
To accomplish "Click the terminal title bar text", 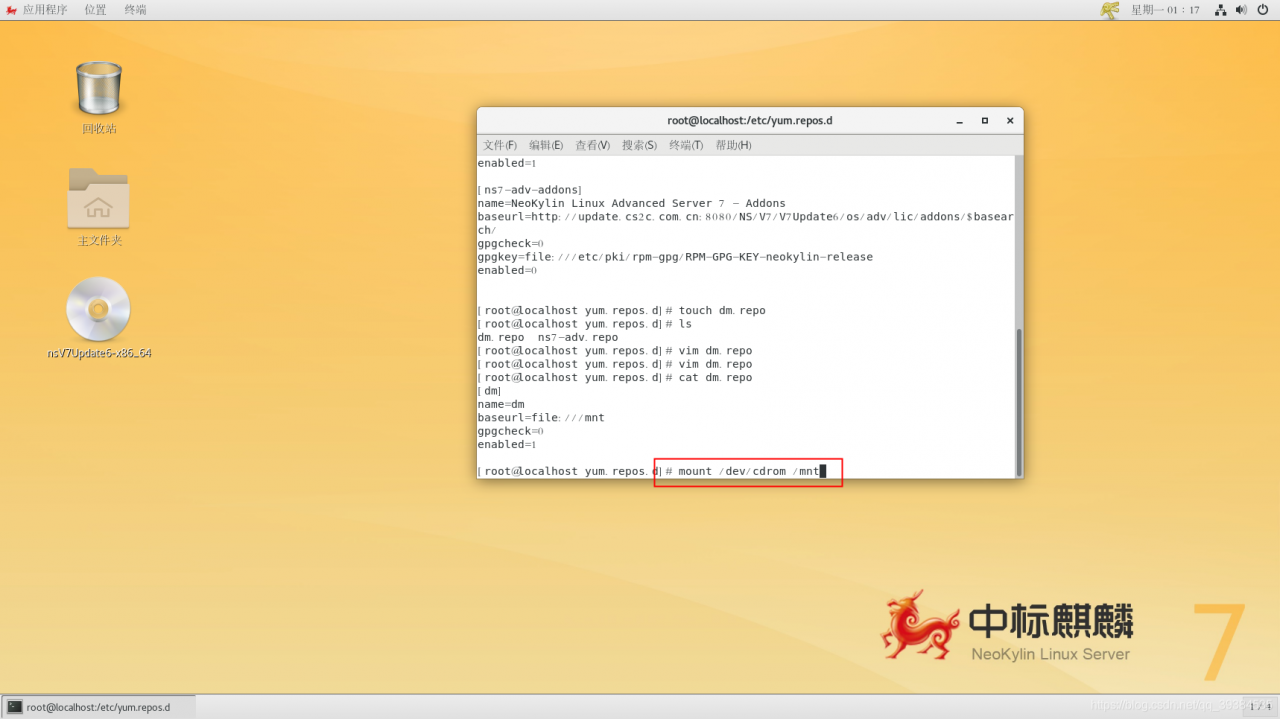I will click(750, 121).
